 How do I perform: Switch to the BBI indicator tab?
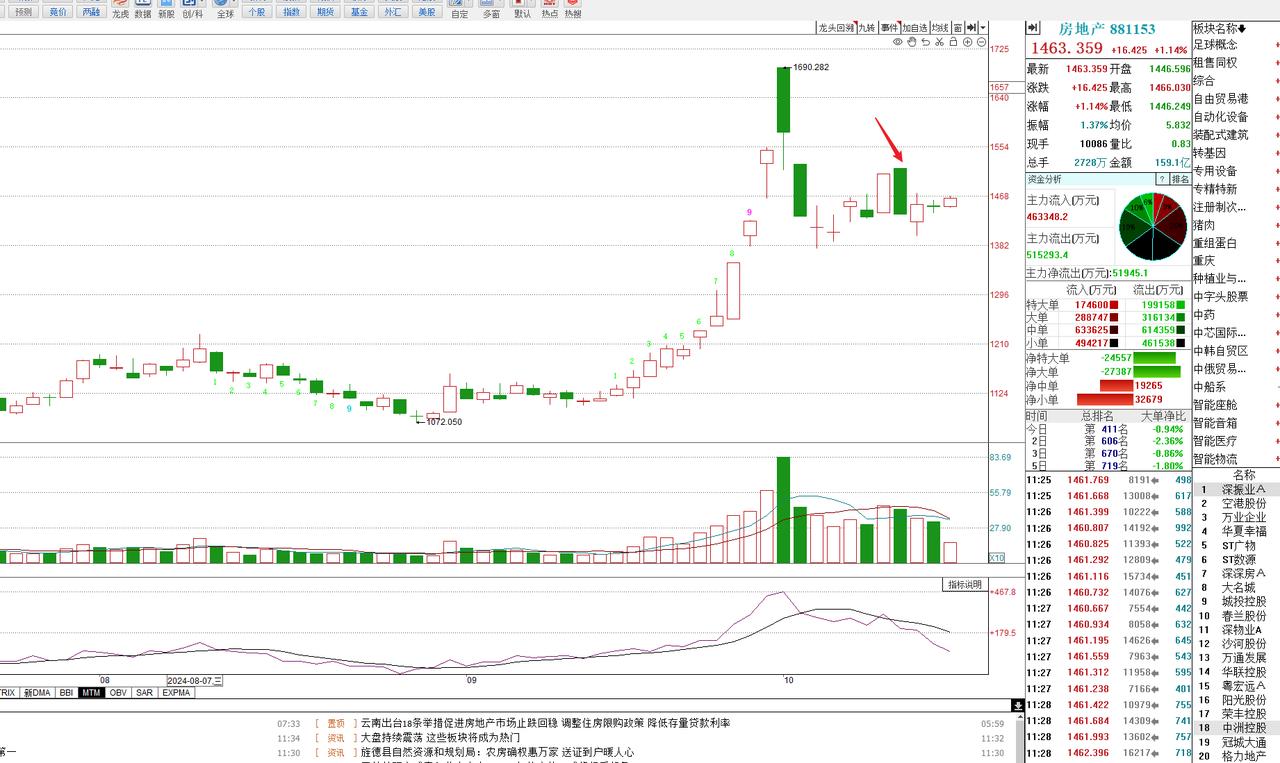point(66,692)
